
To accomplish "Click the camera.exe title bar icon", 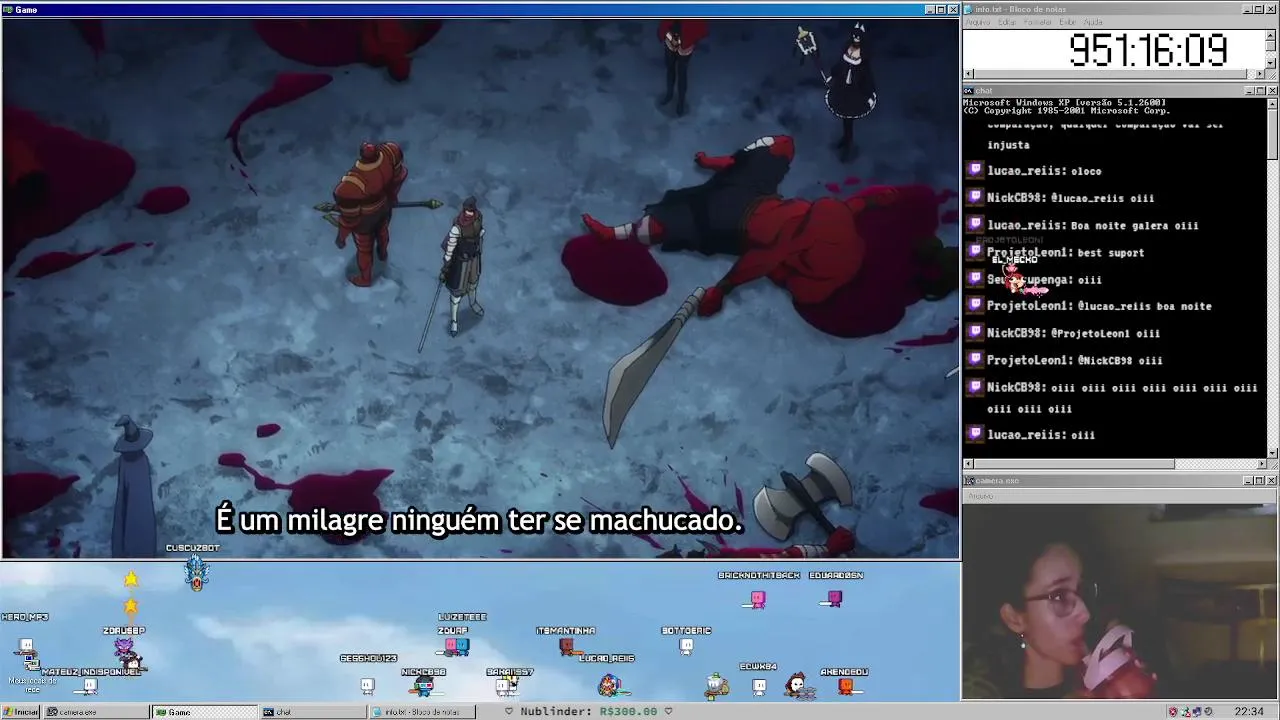I will click(x=968, y=481).
